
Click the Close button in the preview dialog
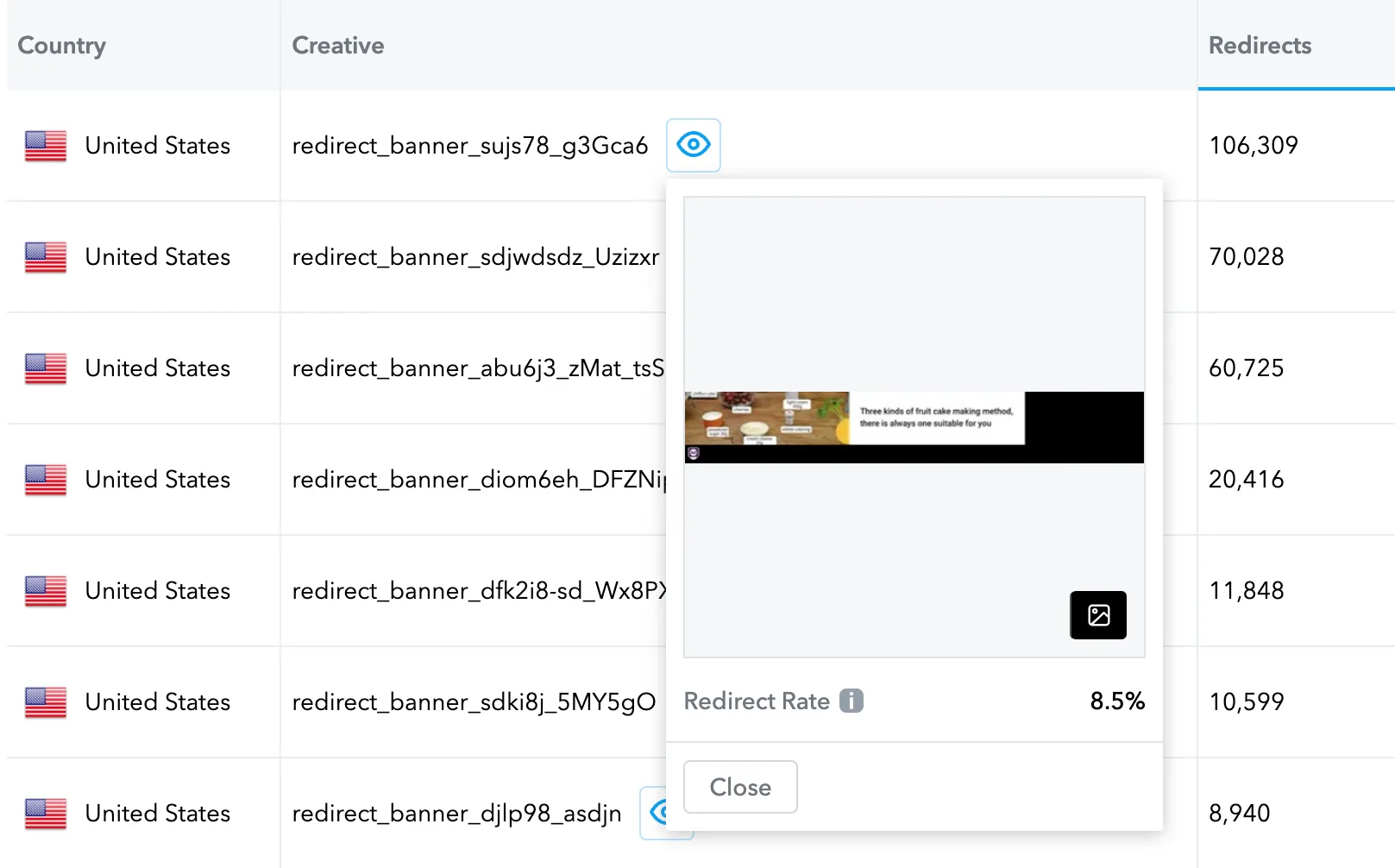739,786
